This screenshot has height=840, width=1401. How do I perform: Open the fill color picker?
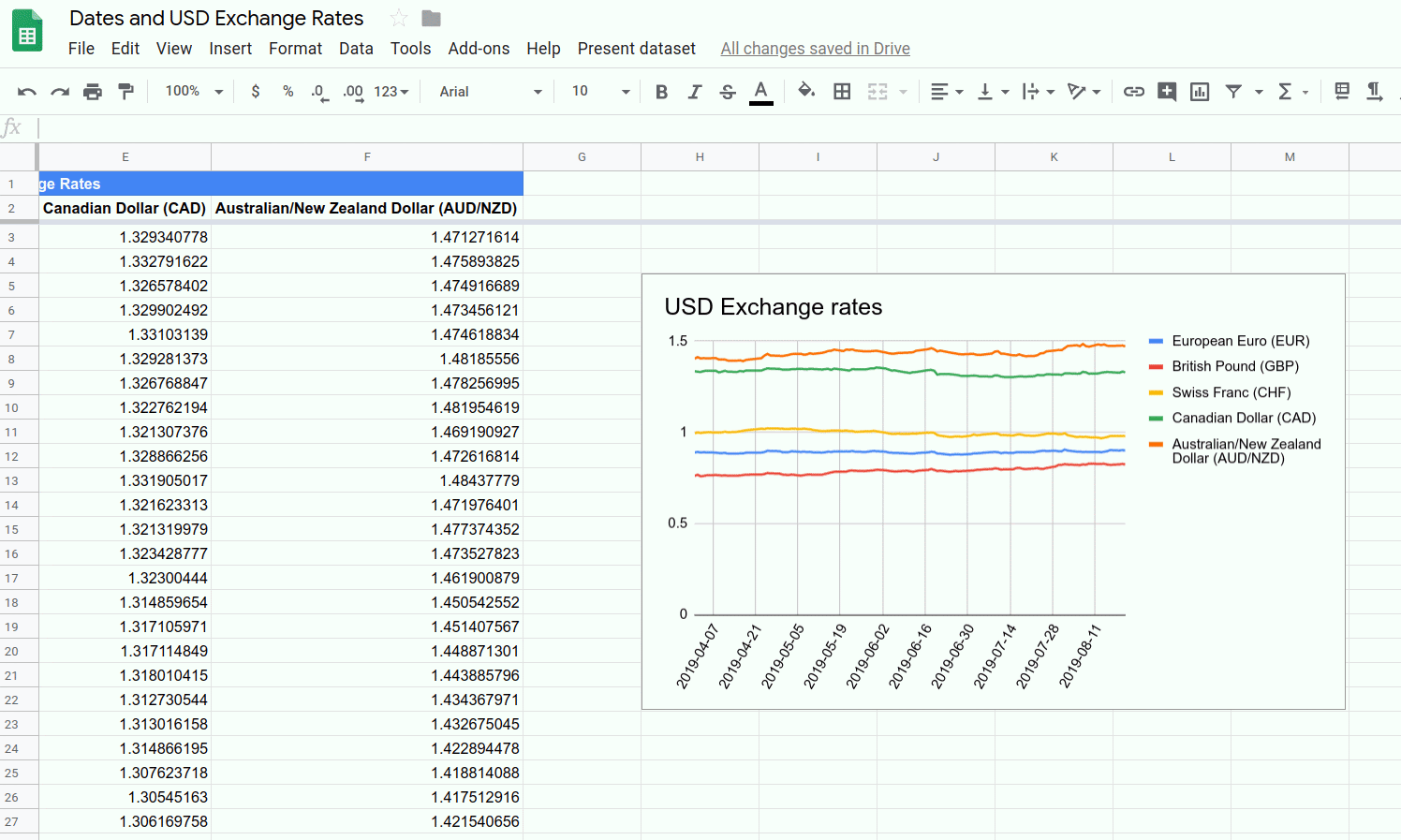(805, 92)
